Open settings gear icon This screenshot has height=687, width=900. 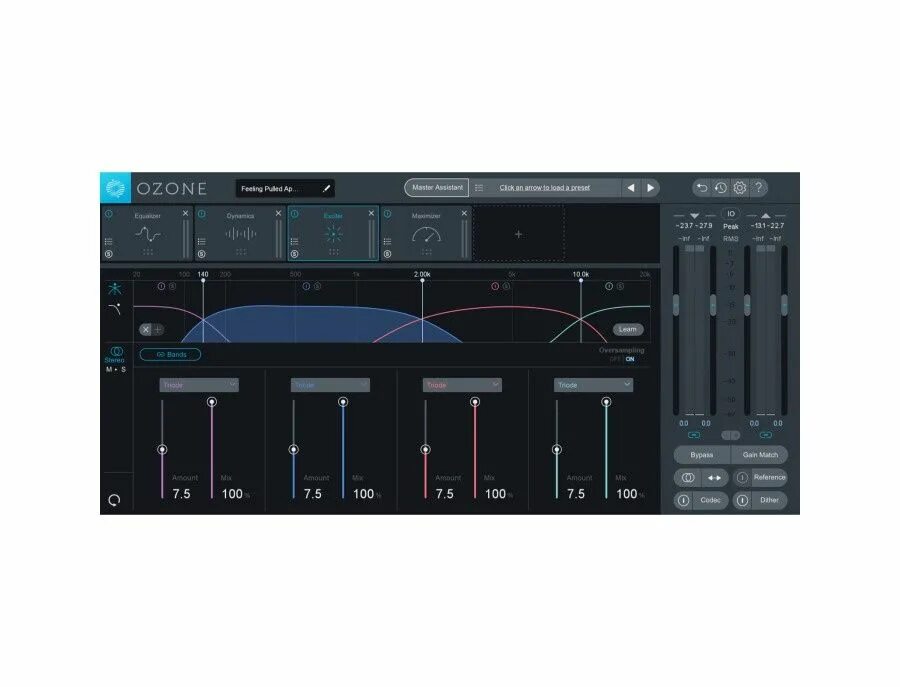point(740,188)
